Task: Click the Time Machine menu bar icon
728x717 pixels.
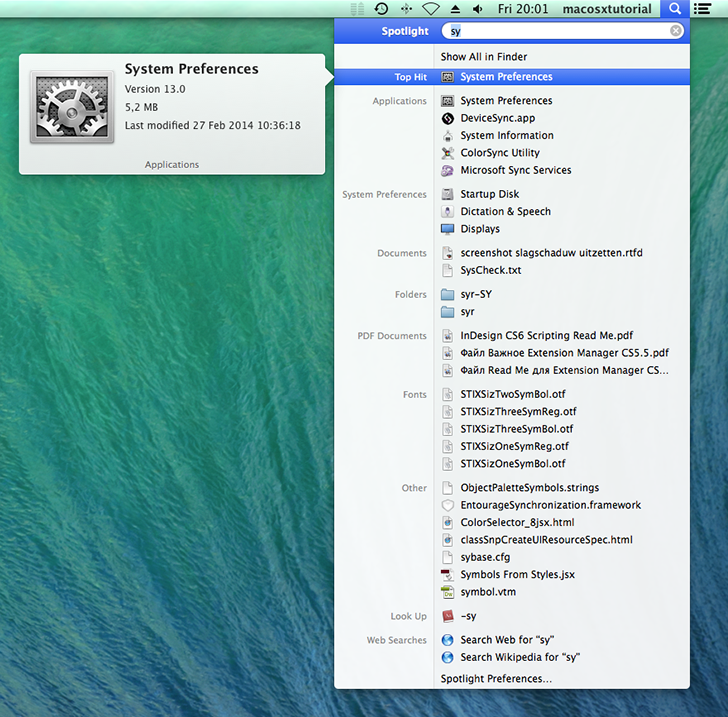Action: (x=381, y=9)
